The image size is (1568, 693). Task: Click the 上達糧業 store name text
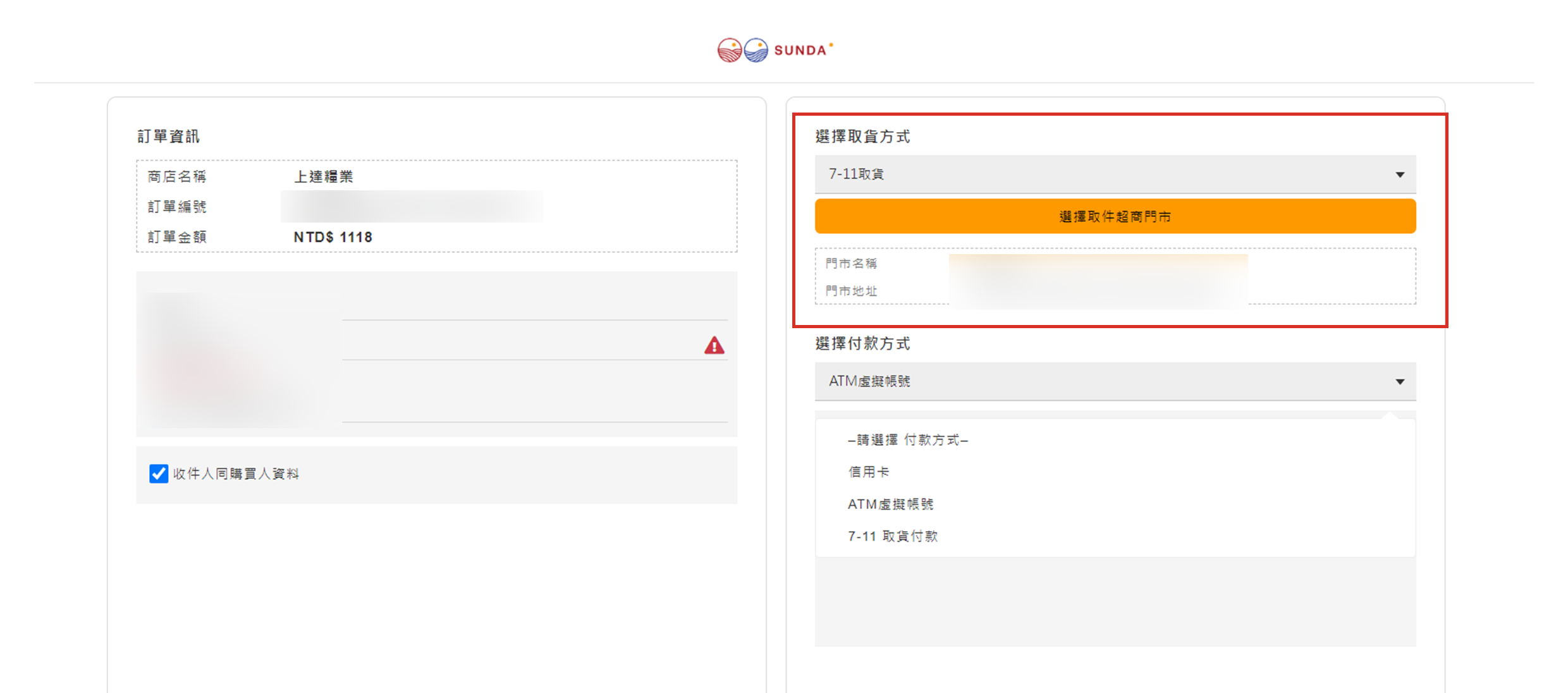pos(324,176)
